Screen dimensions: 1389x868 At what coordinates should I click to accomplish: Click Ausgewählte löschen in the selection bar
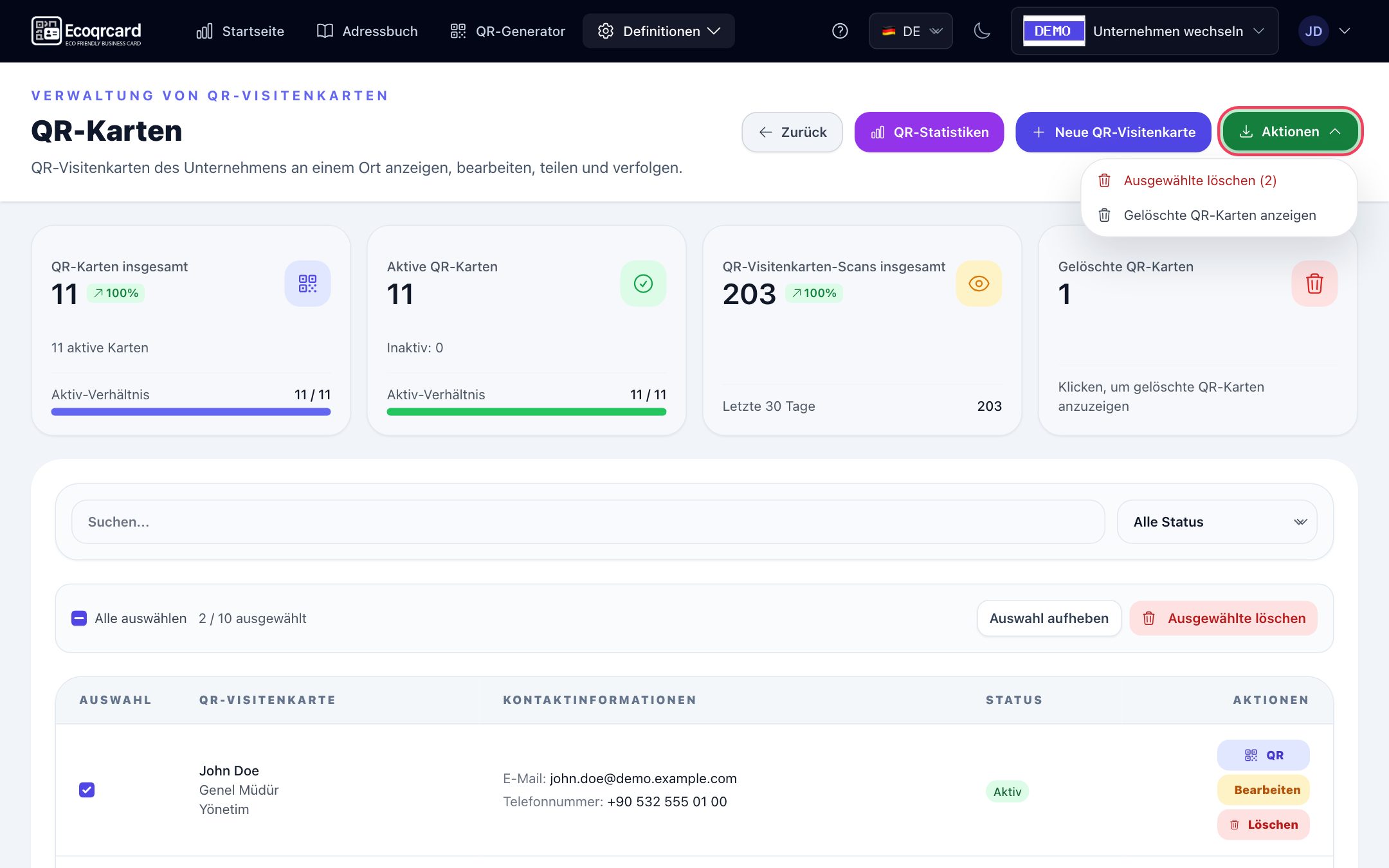1223,619
